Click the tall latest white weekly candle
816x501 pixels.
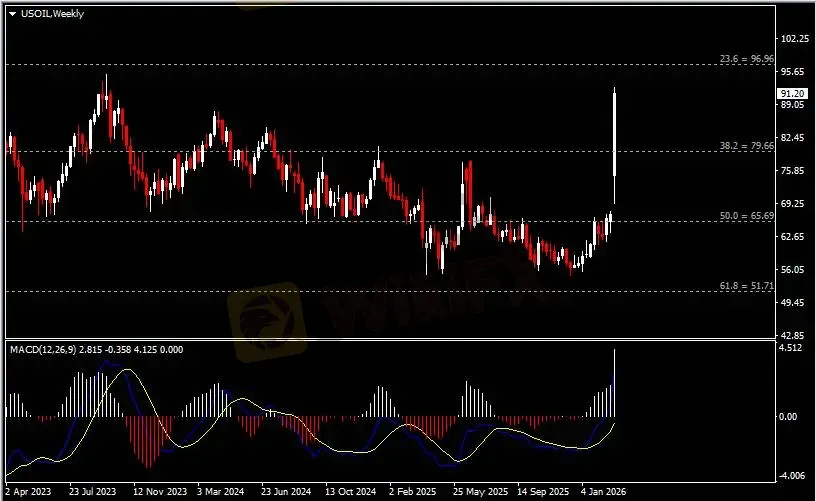tap(615, 134)
